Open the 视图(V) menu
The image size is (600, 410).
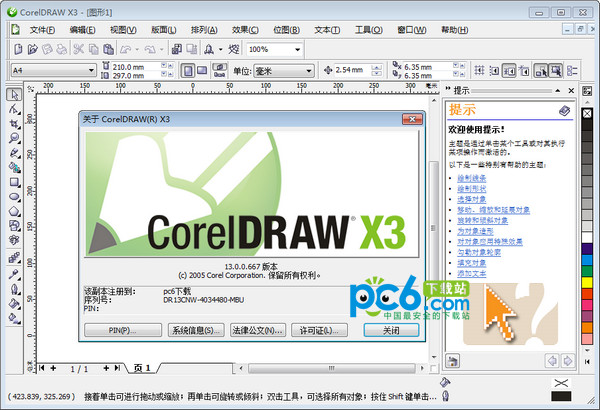(123, 30)
